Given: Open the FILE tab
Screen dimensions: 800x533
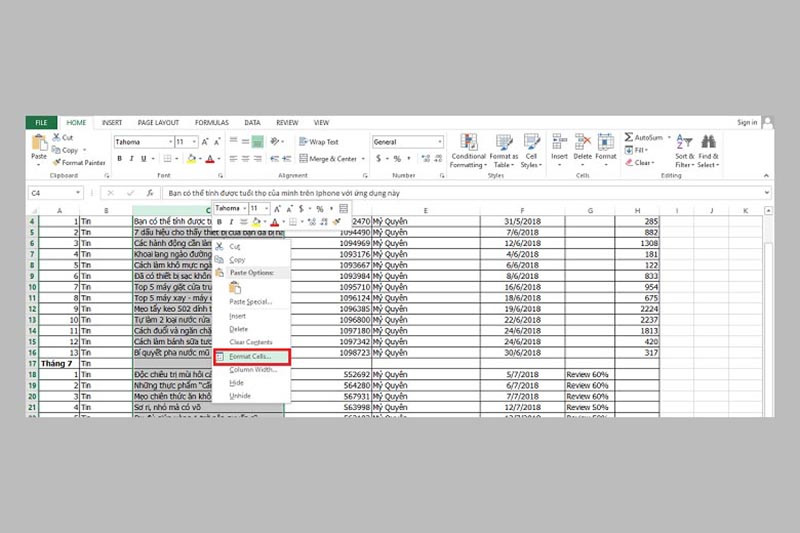Looking at the screenshot, I should click(41, 122).
